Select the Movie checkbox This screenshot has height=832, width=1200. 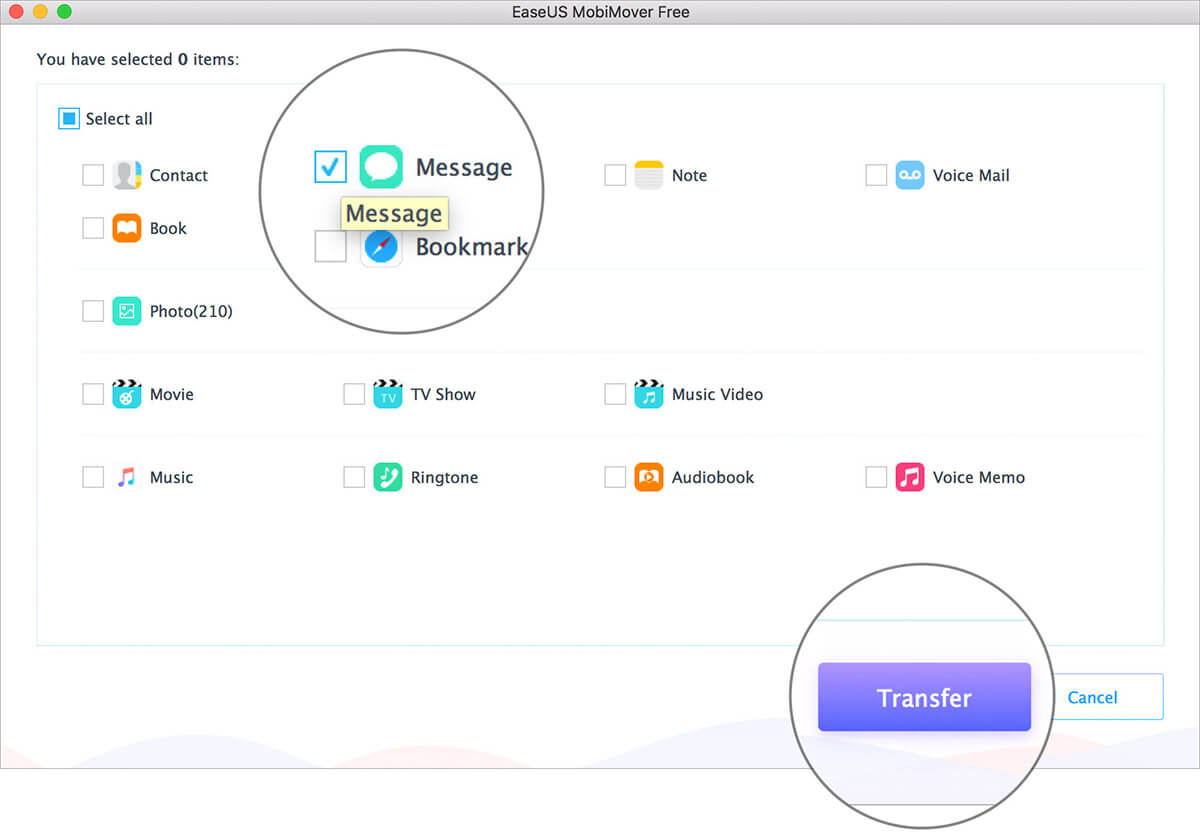93,394
